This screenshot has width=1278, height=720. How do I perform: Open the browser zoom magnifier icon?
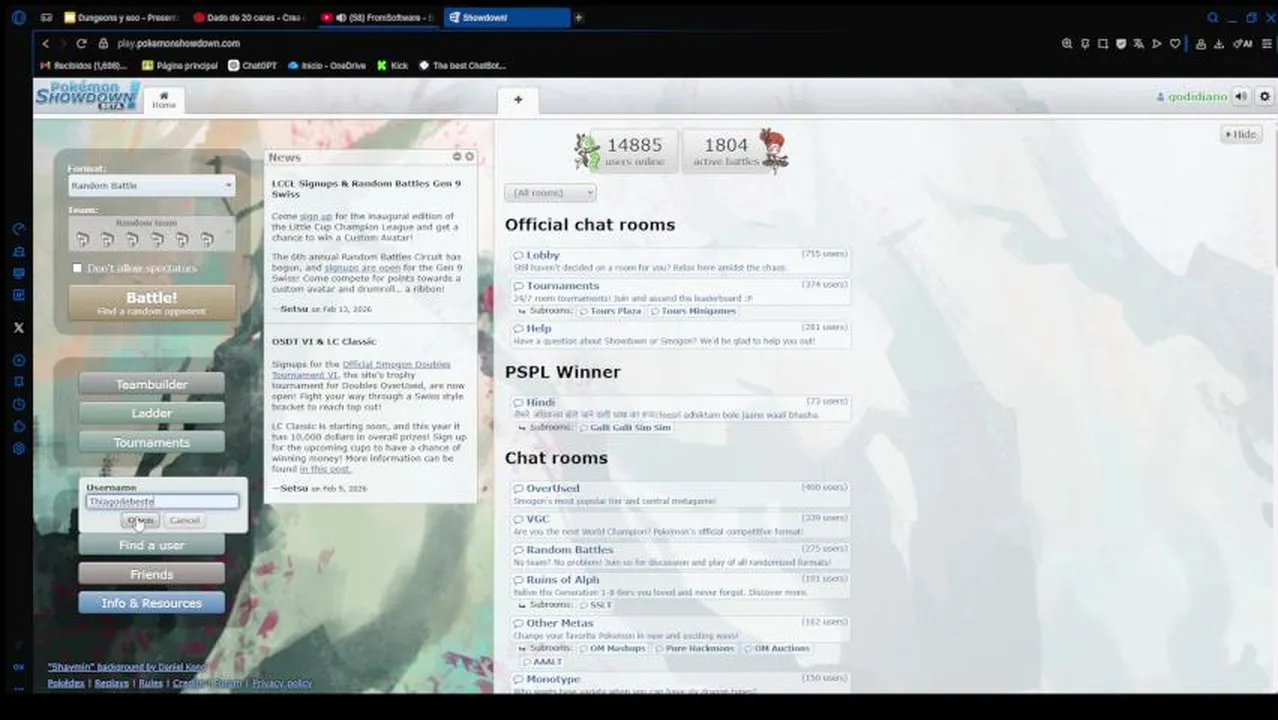click(1067, 43)
